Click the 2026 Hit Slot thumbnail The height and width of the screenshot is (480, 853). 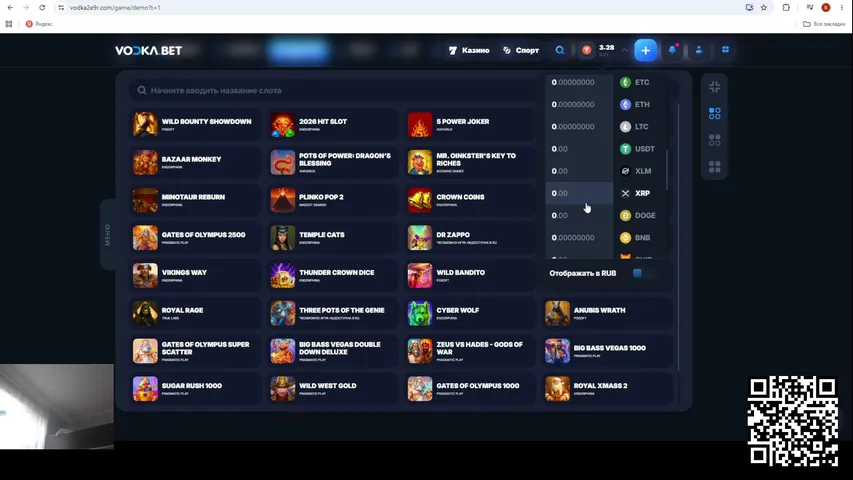[282, 125]
